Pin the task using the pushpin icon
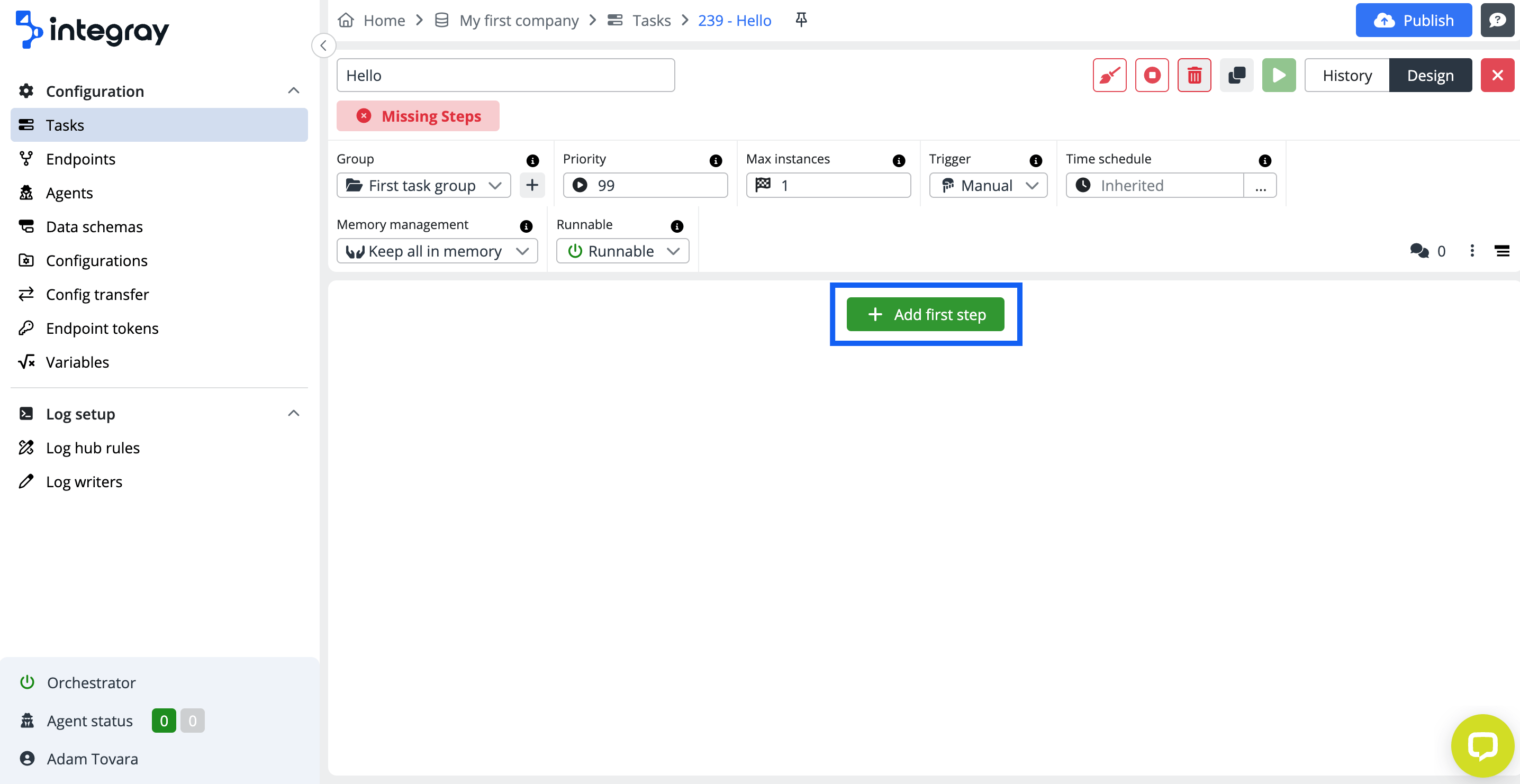 801,20
